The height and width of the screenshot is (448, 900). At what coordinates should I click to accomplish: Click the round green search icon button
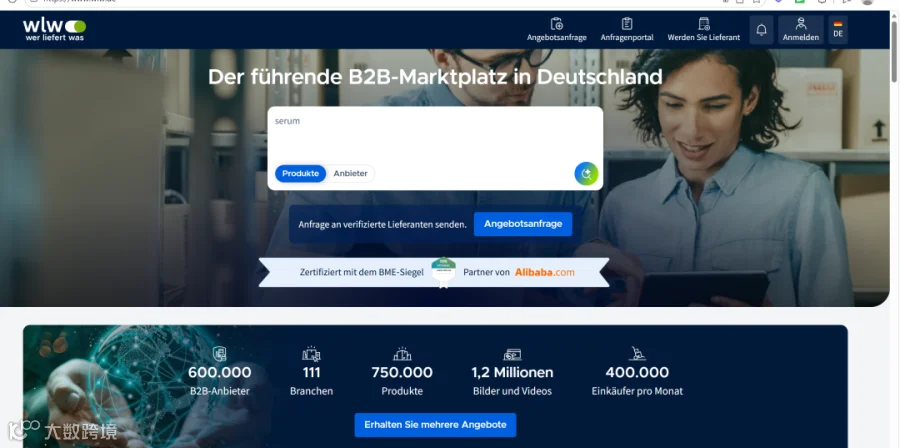point(586,174)
